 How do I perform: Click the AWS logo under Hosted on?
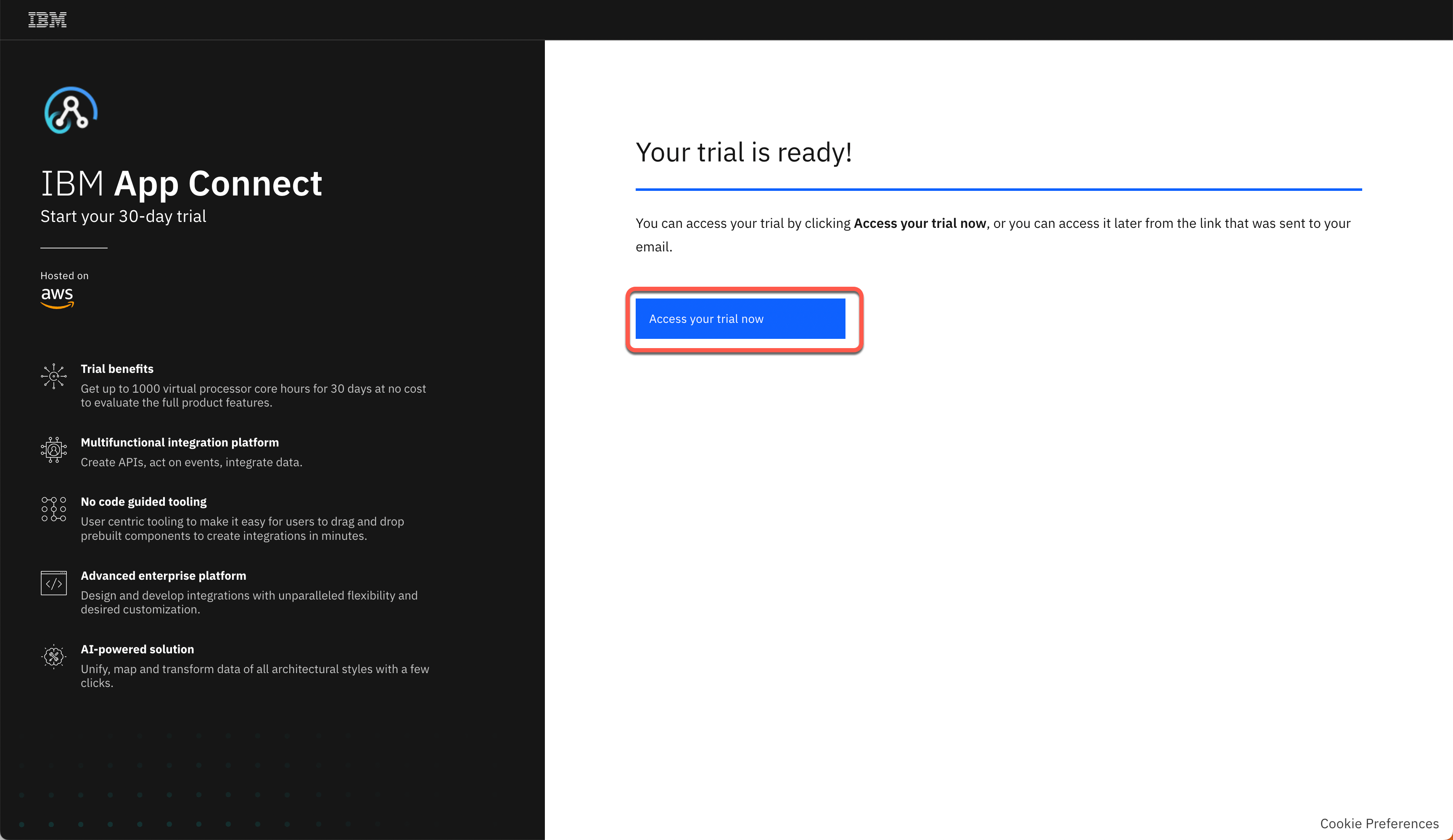tap(57, 296)
